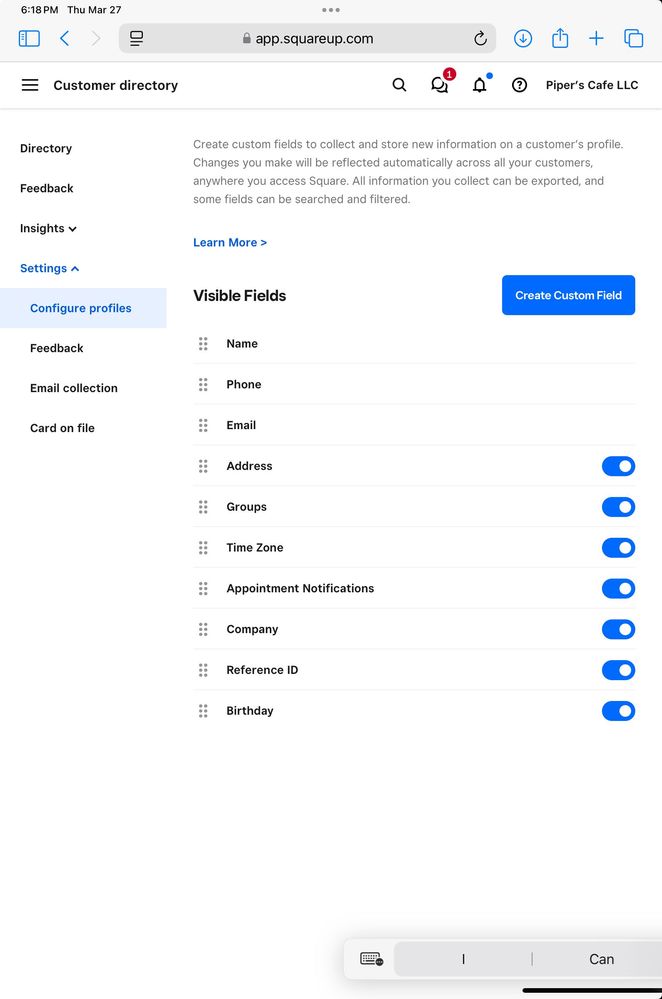Go to the Directory page
Viewport: 662px width, 999px height.
click(x=46, y=148)
